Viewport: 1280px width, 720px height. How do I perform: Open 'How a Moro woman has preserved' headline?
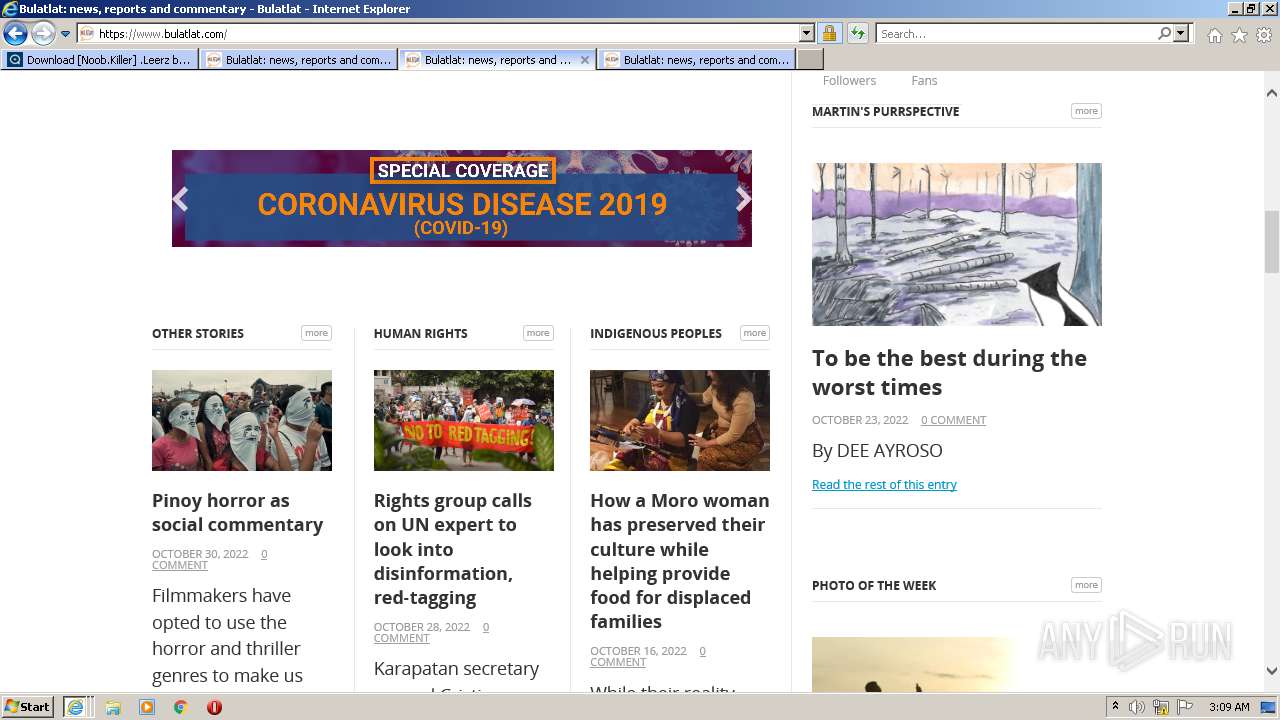point(680,561)
